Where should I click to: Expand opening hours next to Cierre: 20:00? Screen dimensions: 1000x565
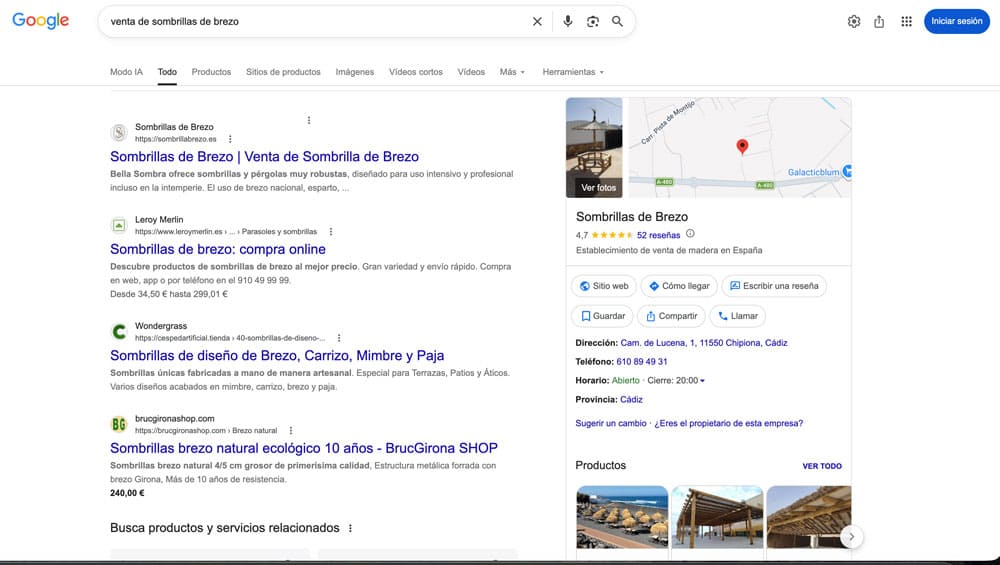pyautogui.click(x=702, y=381)
